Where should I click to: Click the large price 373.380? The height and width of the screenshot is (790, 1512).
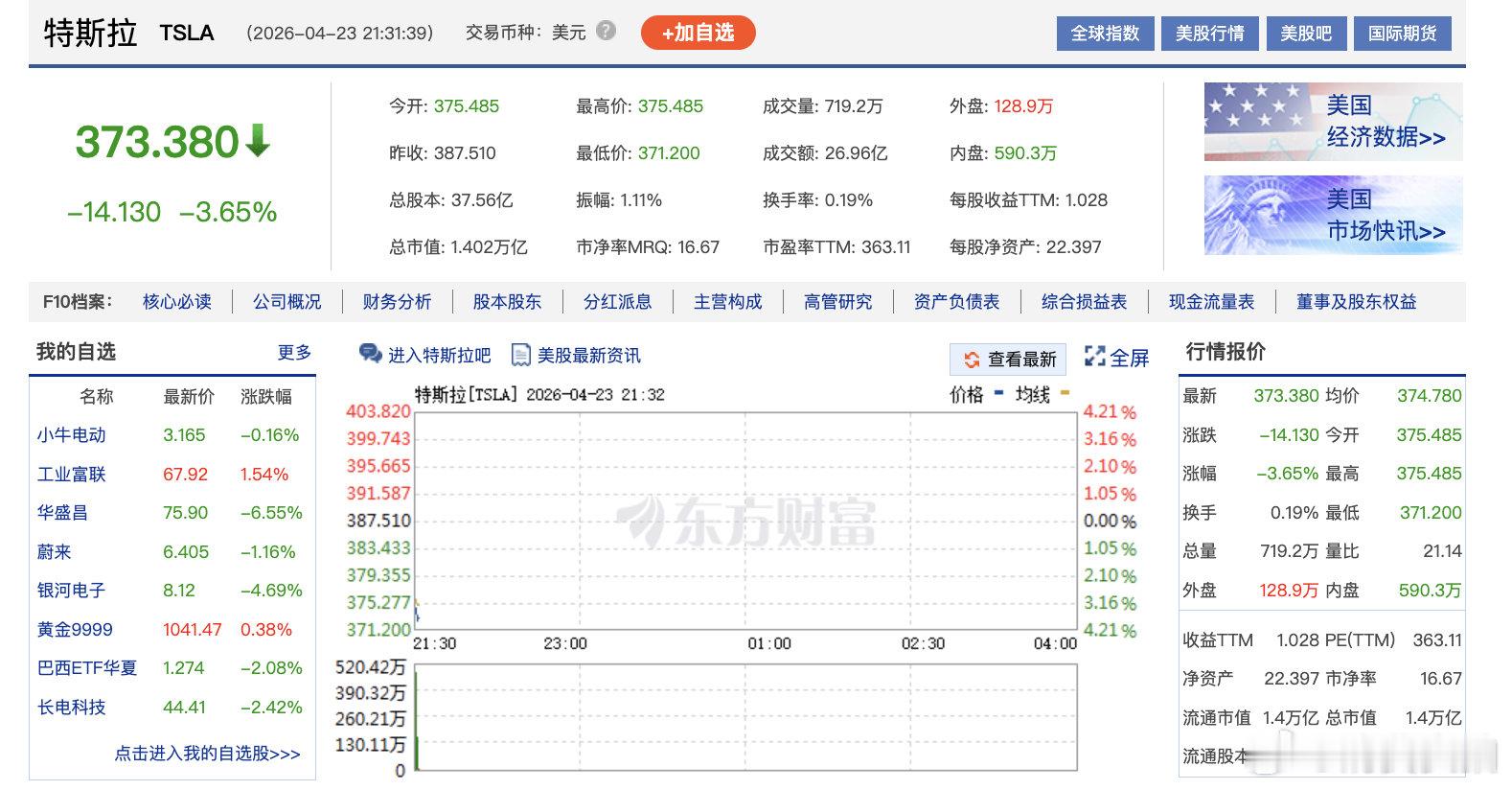click(x=157, y=142)
